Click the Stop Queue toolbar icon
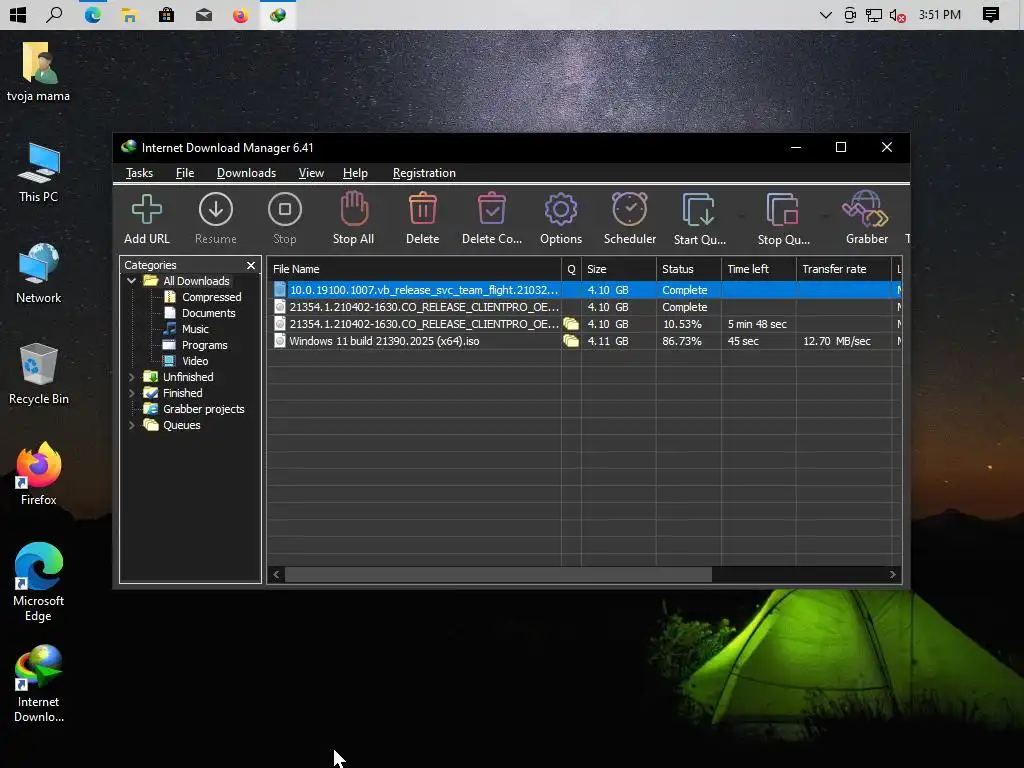The image size is (1024, 768). tap(783, 210)
